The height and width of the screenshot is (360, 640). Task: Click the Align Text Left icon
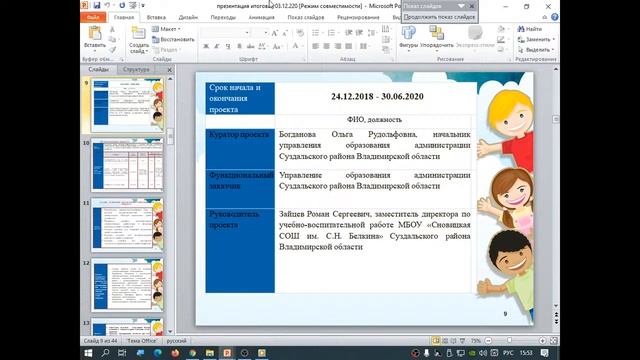coord(316,47)
